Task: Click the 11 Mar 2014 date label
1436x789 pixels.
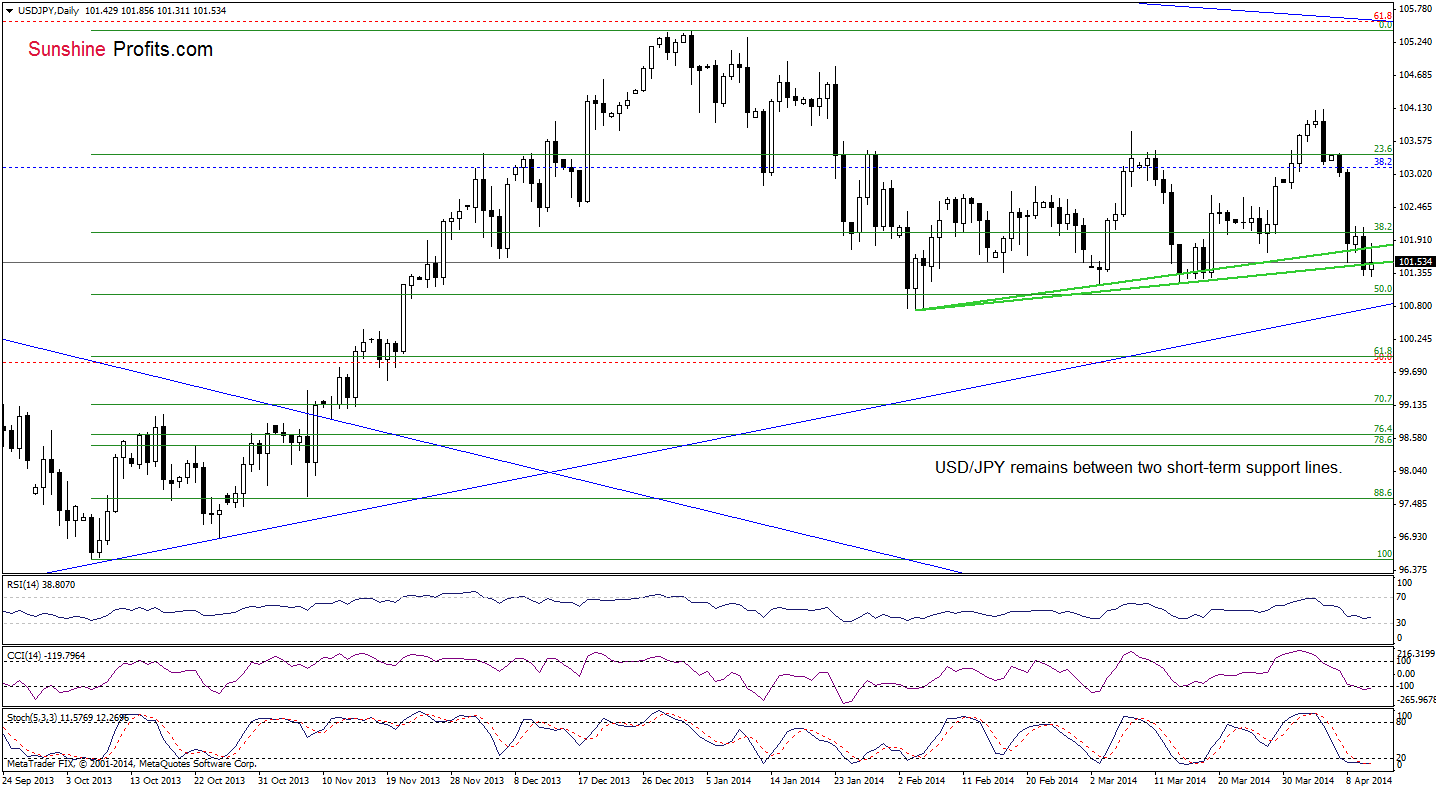Action: pos(1178,779)
